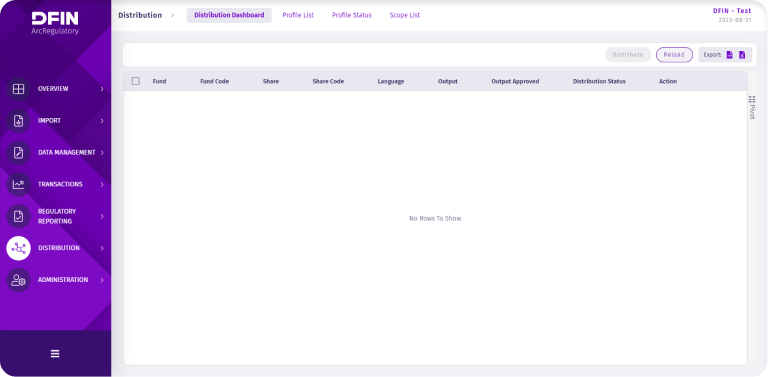Sort by the Fund Code column header
This screenshot has height=377, width=768.
215,81
